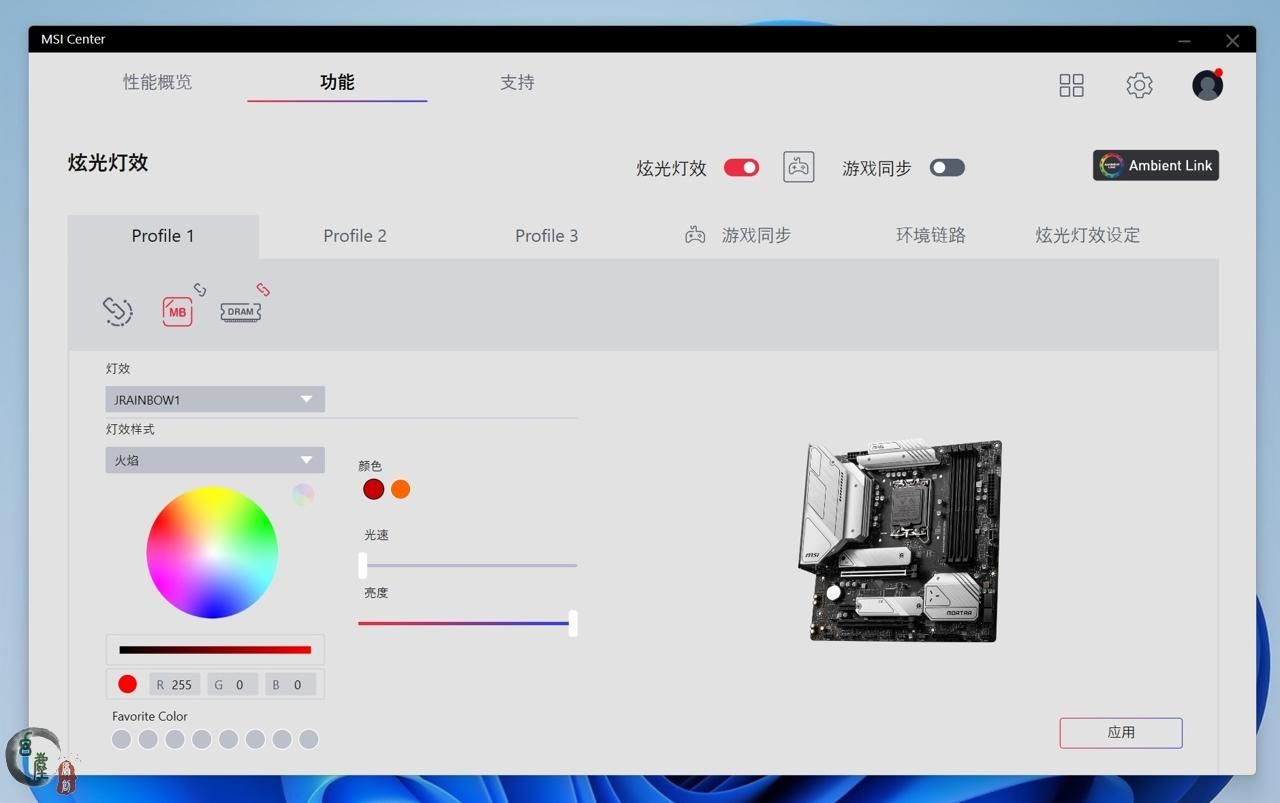Switch to 性能概览 tab

point(157,82)
